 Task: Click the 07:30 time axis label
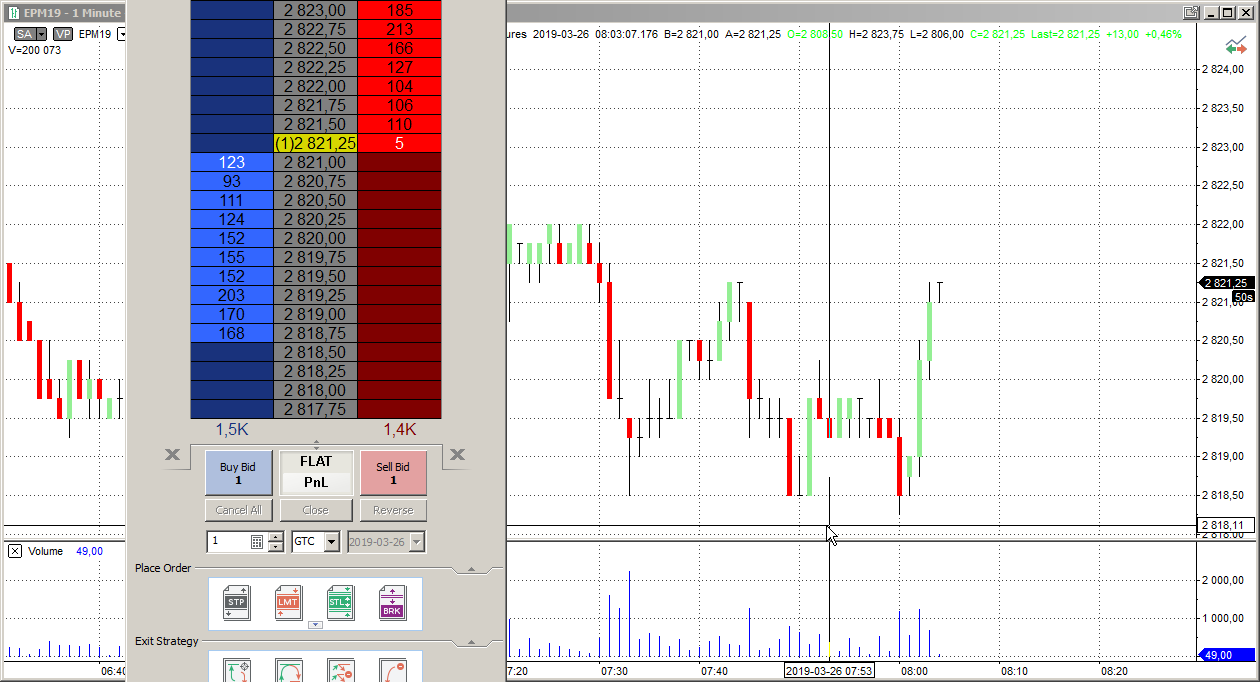(614, 671)
